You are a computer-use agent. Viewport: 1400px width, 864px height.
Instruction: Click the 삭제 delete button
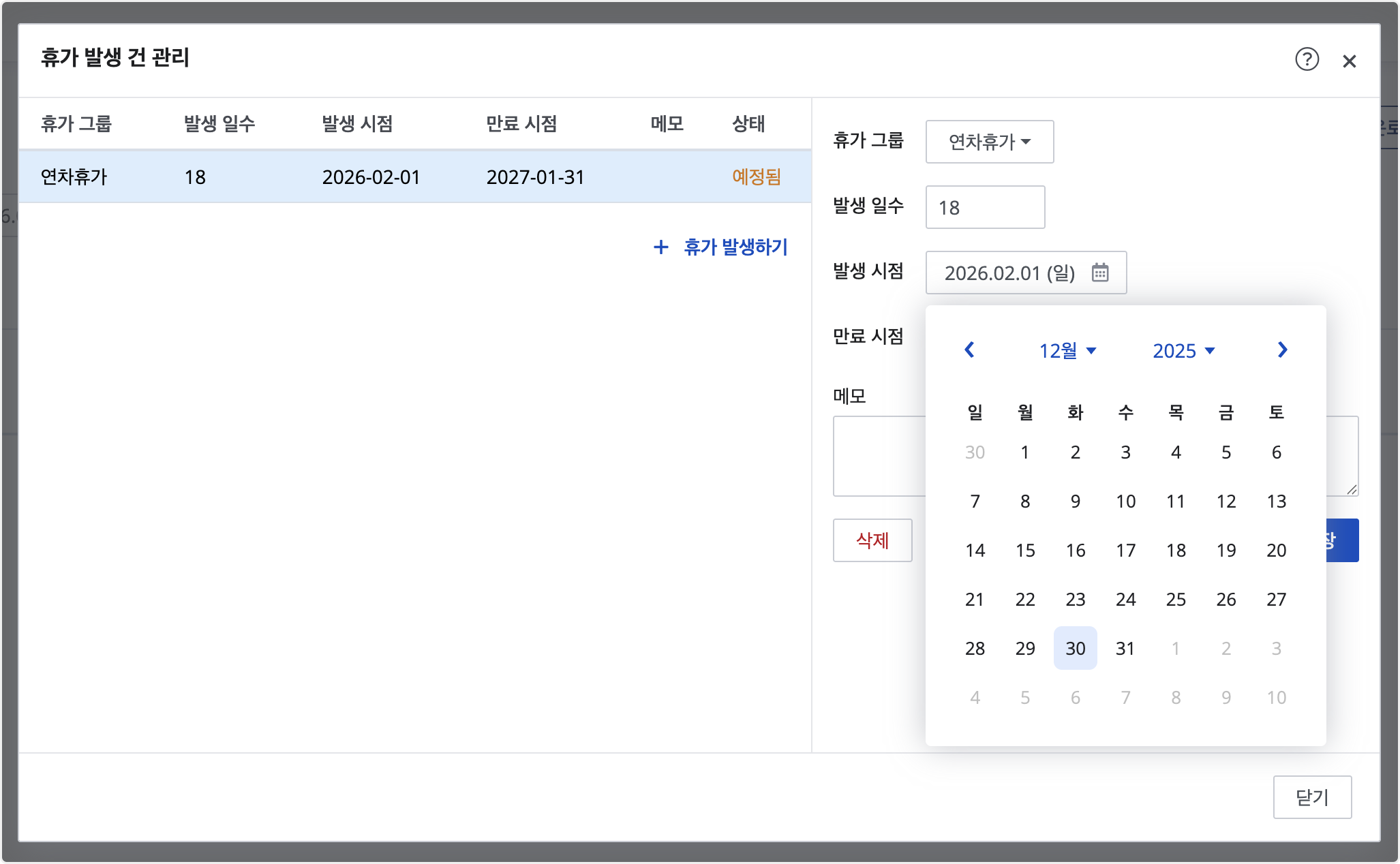tap(872, 540)
